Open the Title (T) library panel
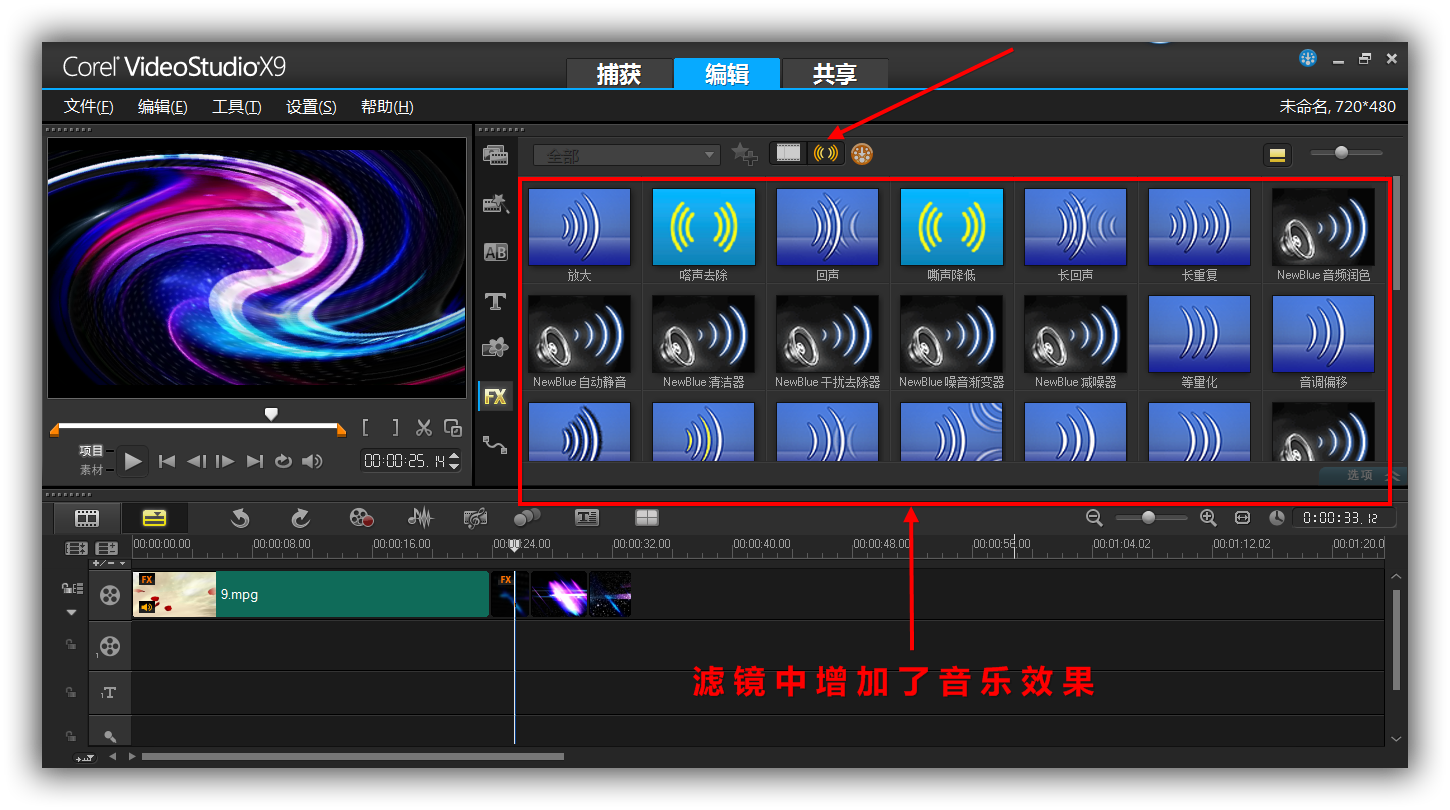 coord(495,301)
